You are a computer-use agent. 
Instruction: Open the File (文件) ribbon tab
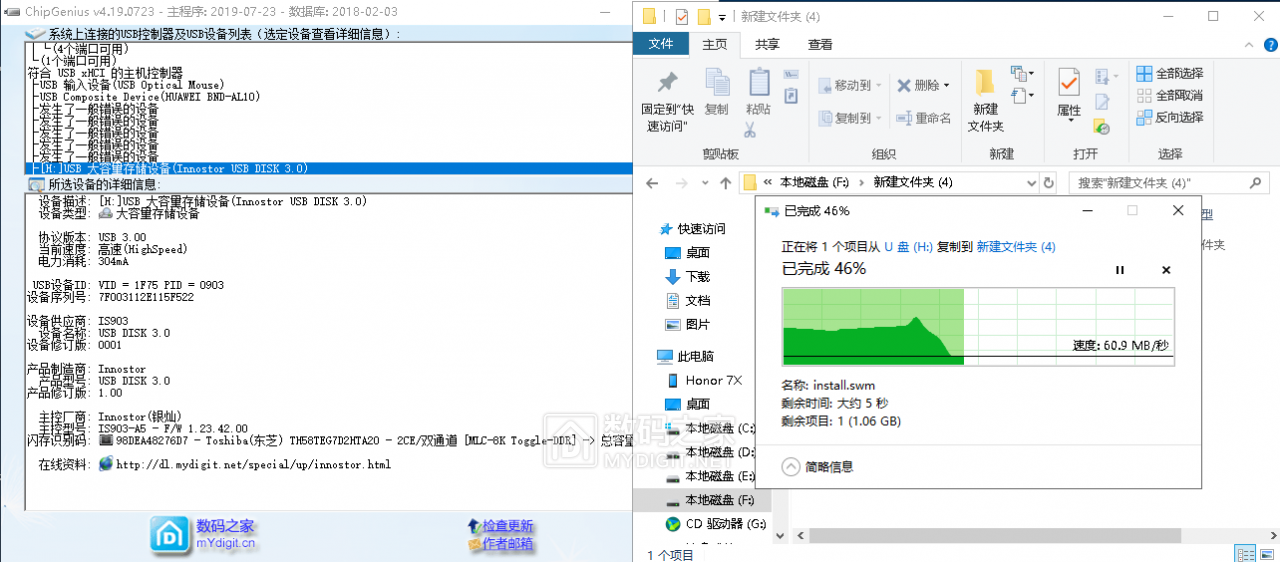pos(661,44)
